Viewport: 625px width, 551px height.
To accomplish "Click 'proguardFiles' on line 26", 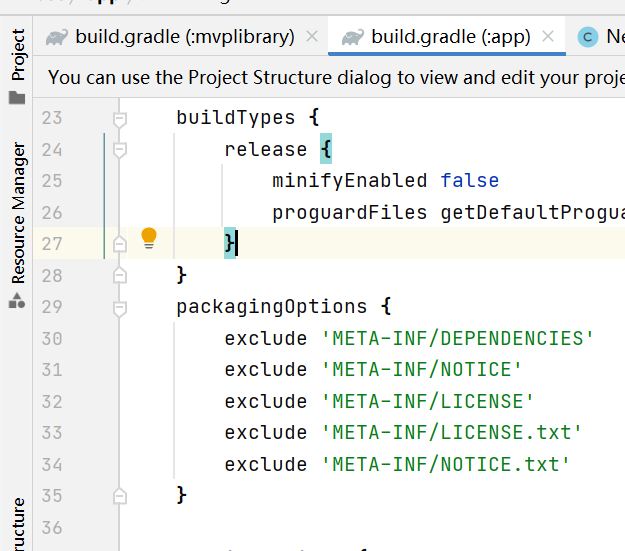I will pyautogui.click(x=349, y=213).
